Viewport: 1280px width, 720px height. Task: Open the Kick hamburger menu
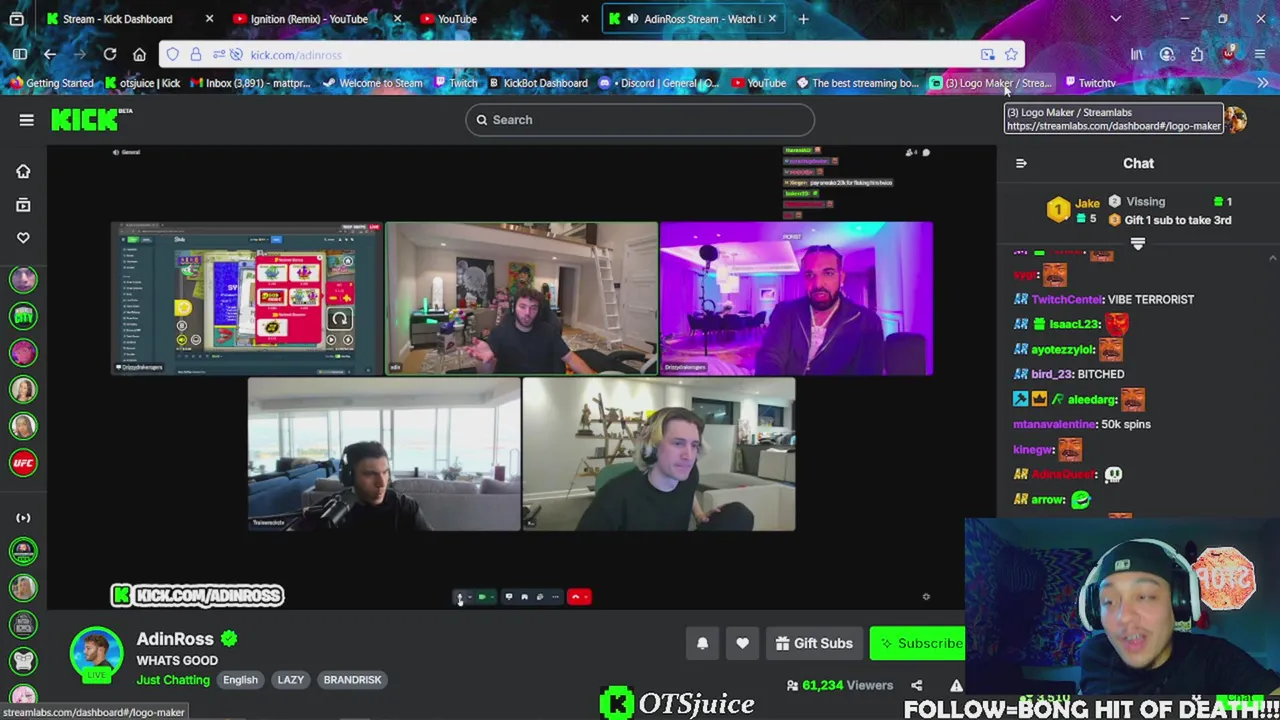point(27,120)
